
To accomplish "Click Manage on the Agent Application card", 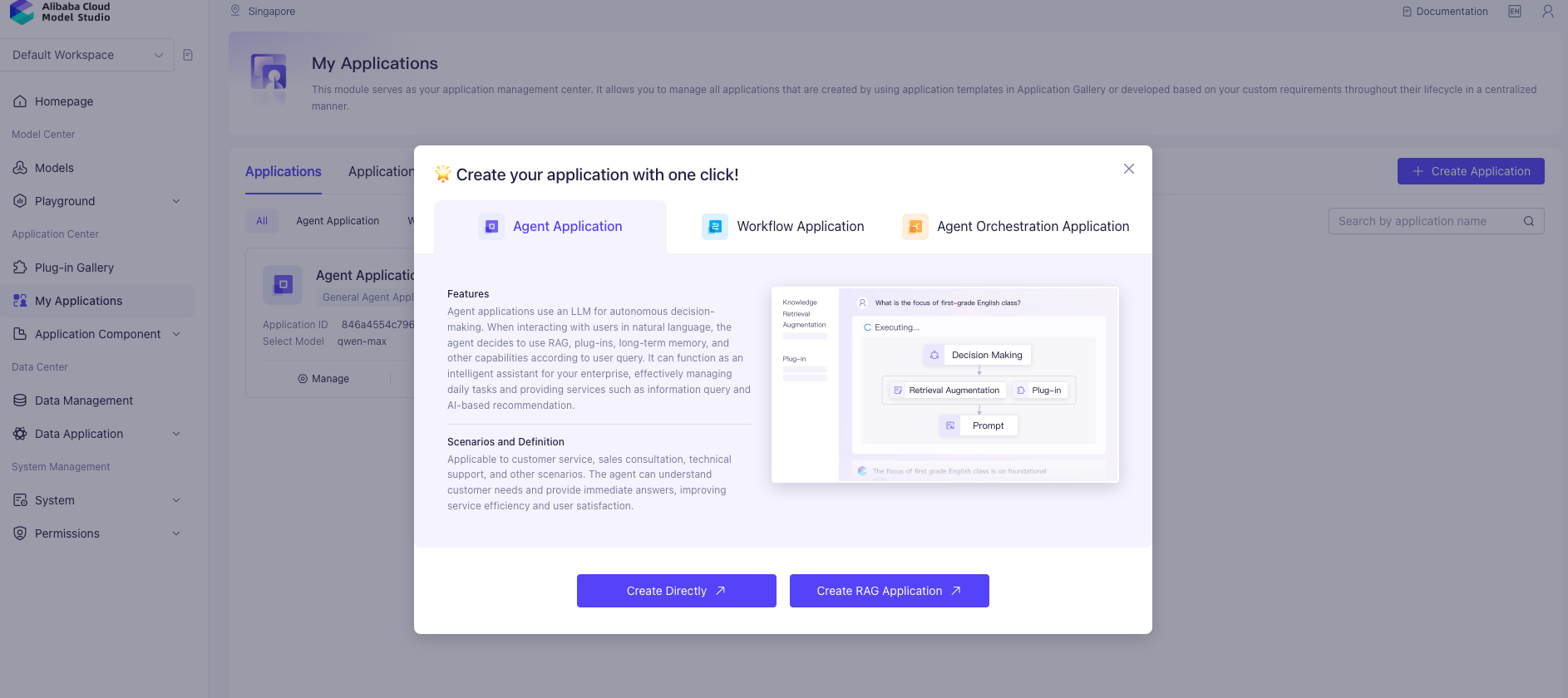I will coord(323,379).
